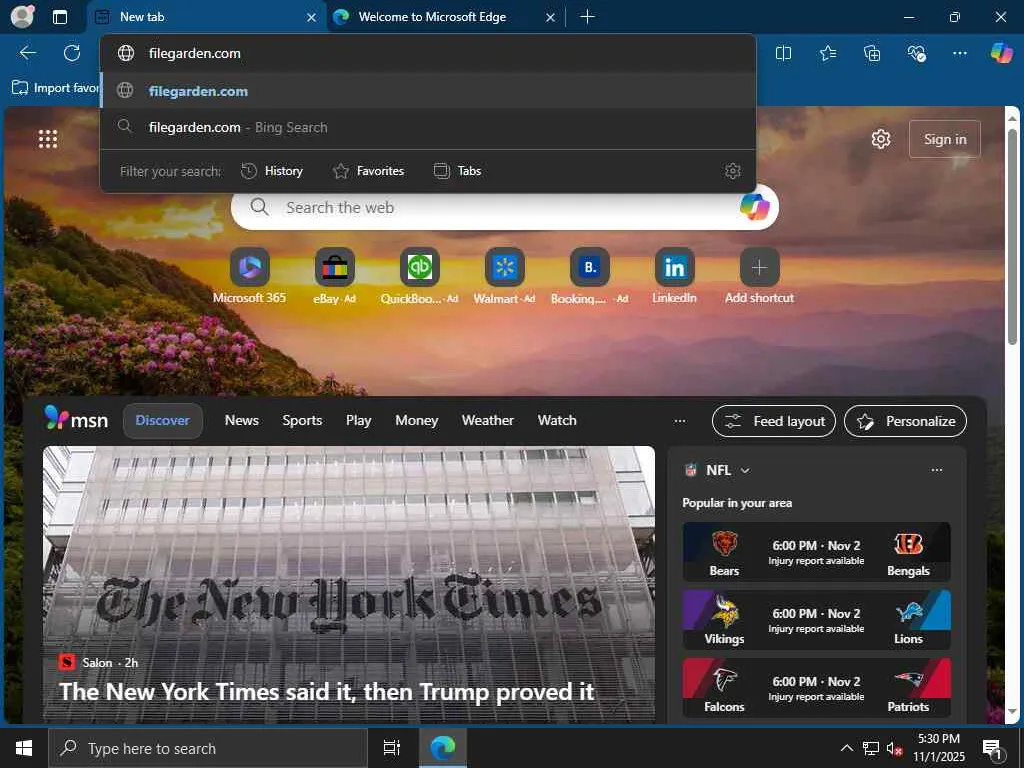Click Import favorites in favorites bar
The image size is (1024, 768).
pyautogui.click(x=56, y=88)
